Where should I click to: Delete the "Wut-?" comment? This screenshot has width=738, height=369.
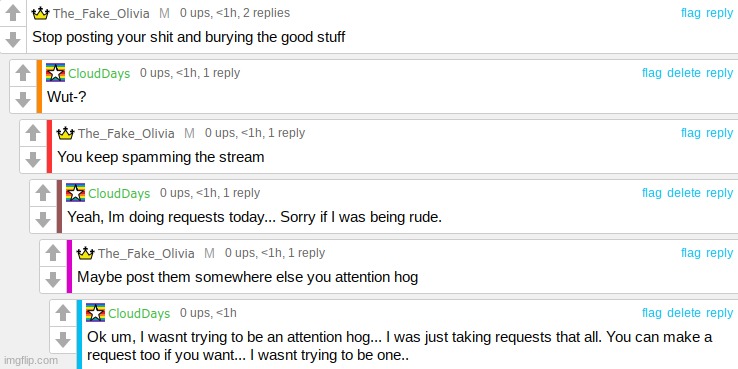(684, 72)
